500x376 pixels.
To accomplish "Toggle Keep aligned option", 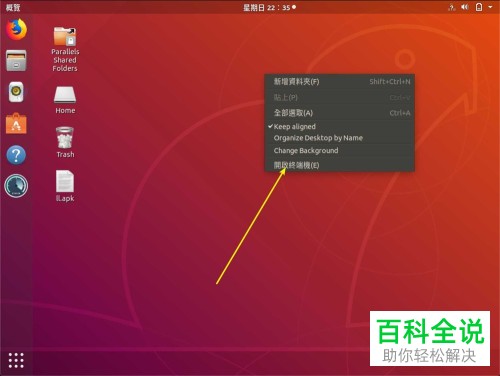I will coord(339,127).
